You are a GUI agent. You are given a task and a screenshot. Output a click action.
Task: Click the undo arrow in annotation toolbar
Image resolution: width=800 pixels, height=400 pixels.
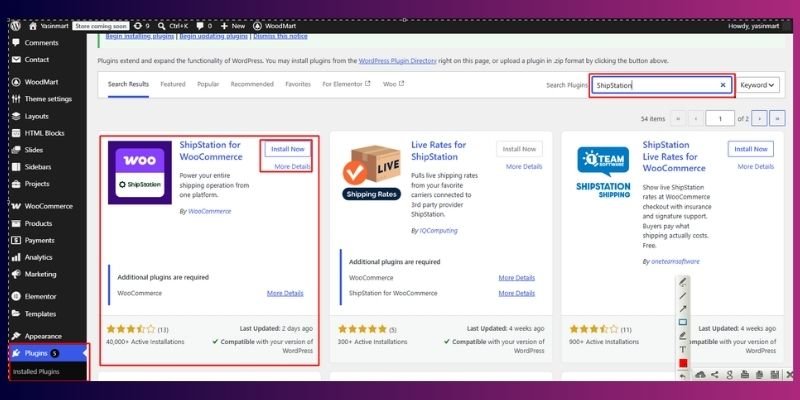[x=683, y=376]
